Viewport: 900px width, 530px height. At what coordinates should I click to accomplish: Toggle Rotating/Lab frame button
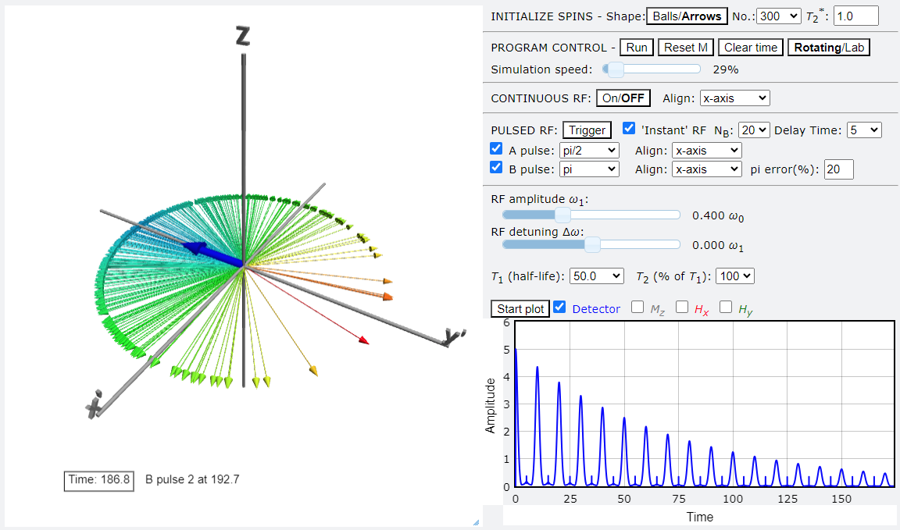[826, 48]
